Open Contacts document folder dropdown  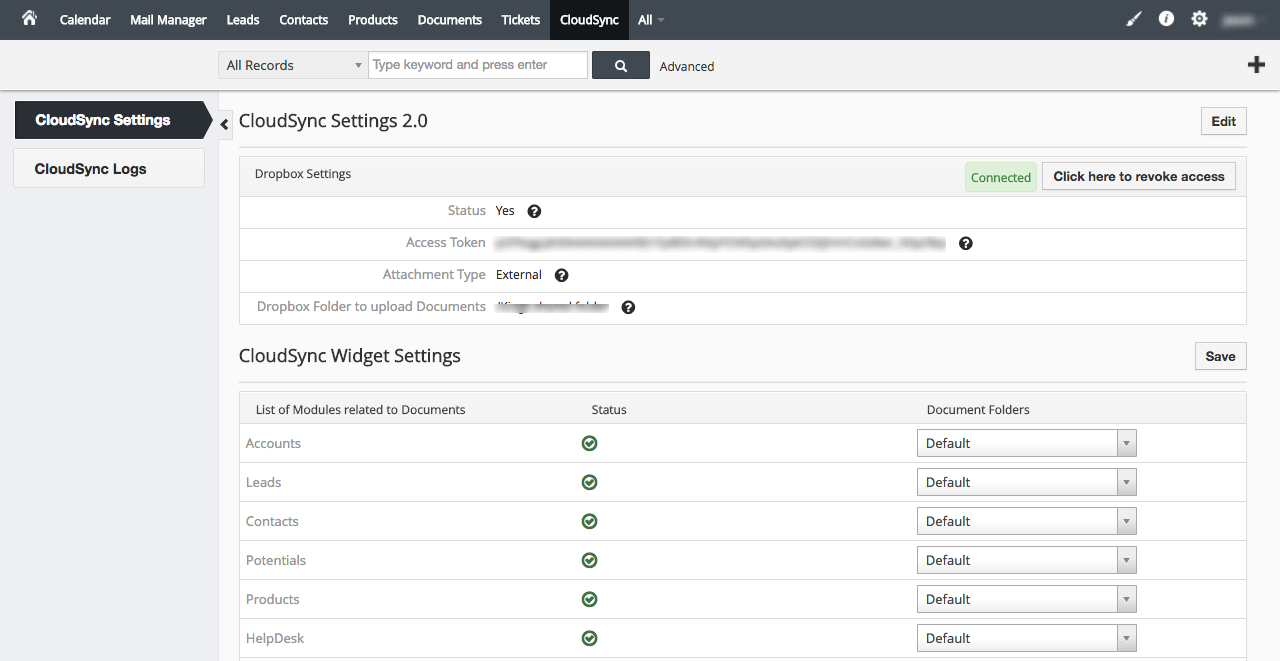1026,521
